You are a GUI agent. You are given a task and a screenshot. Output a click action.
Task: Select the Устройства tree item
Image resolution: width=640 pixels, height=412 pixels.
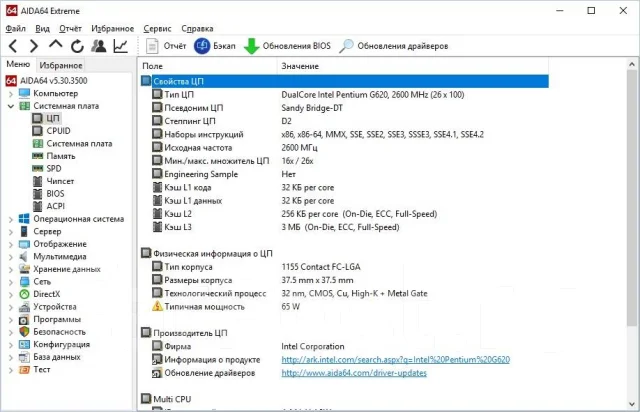48,307
